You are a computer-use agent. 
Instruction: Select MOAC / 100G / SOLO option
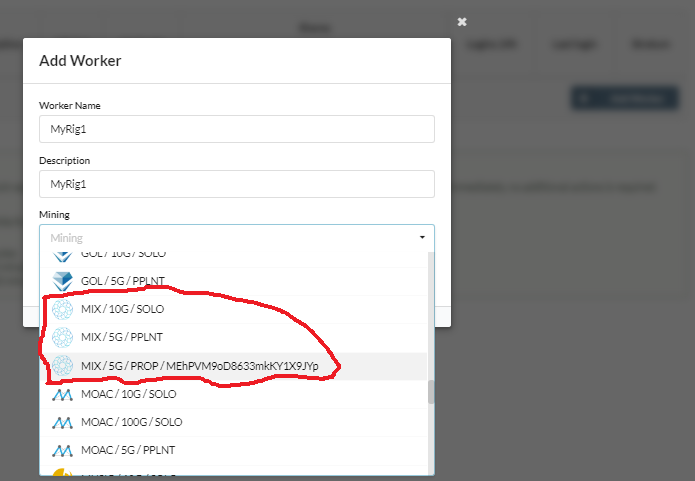click(x=234, y=422)
